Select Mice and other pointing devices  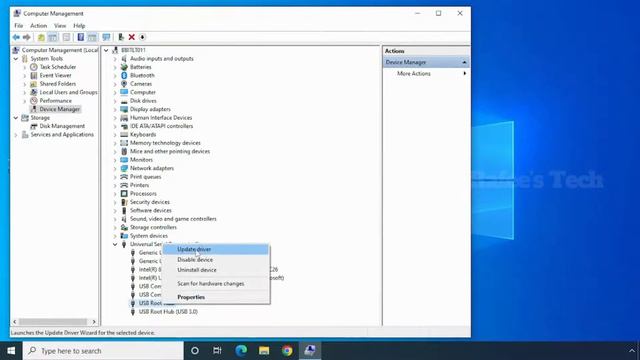(x=170, y=151)
